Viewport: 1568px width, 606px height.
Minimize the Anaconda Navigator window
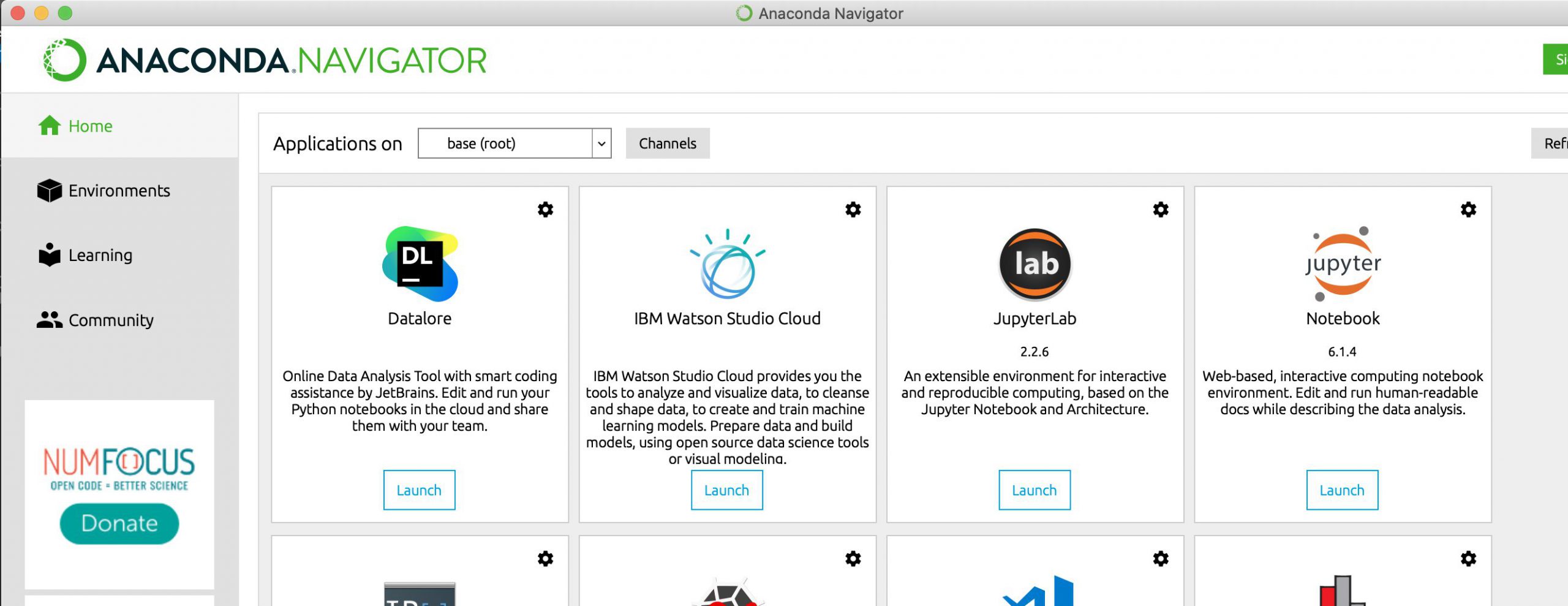click(41, 13)
